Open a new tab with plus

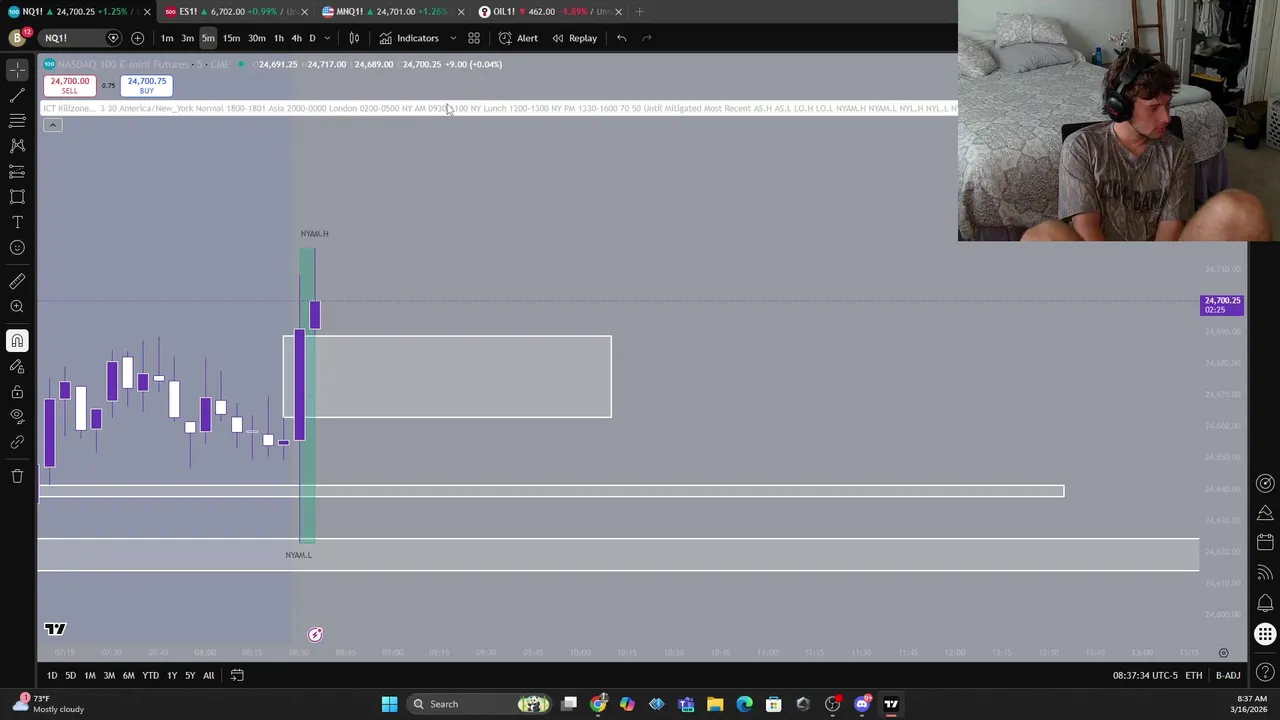(640, 11)
